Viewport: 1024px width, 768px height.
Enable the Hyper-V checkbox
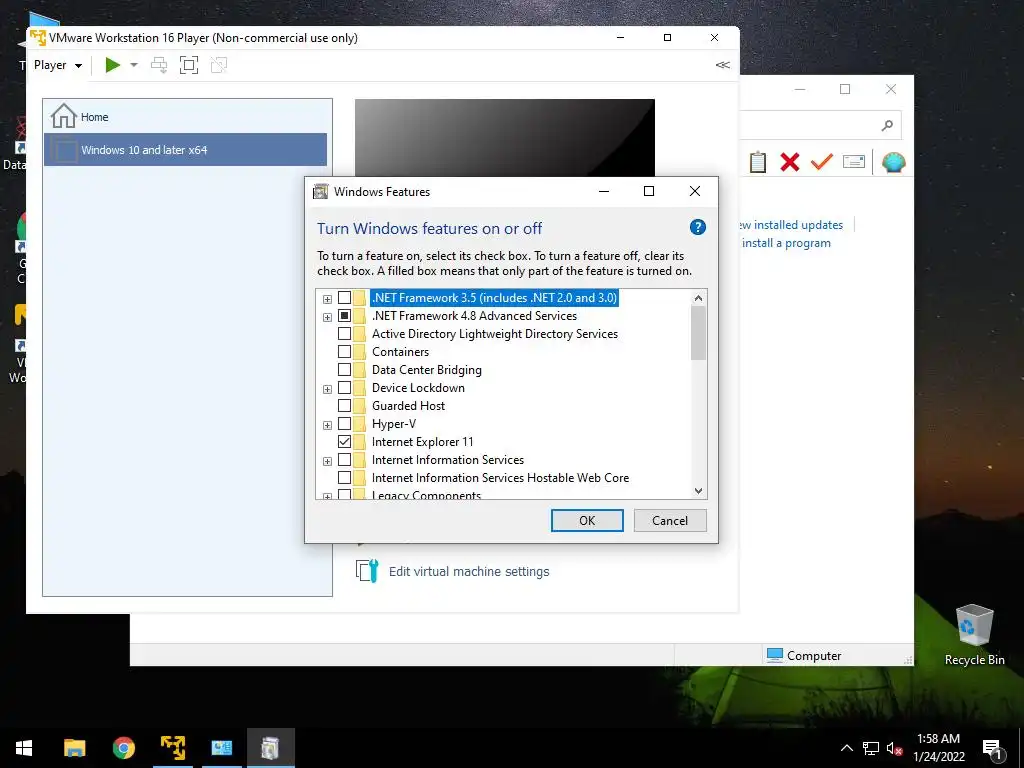pyautogui.click(x=344, y=424)
